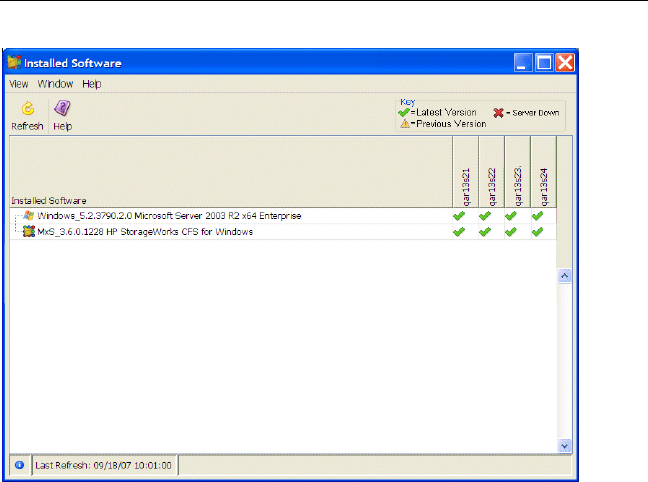Click the Refresh toolbar icon
The width and height of the screenshot is (648, 482).
pyautogui.click(x=28, y=108)
